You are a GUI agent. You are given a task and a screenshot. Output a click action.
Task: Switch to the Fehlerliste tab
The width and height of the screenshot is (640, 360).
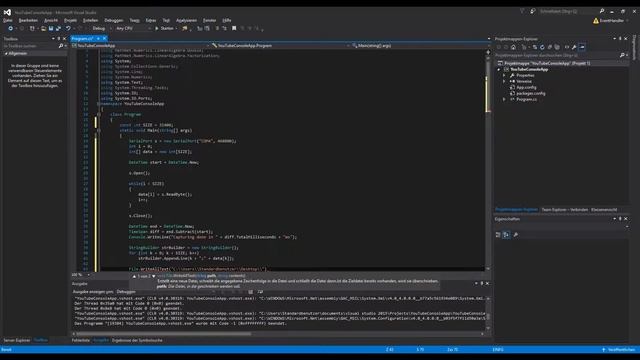pyautogui.click(x=81, y=340)
